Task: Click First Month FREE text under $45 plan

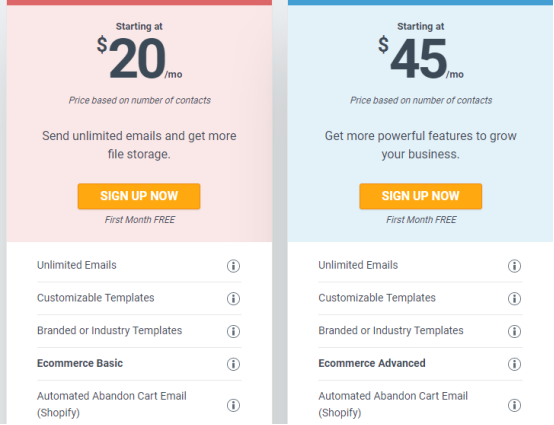Action: (x=421, y=220)
